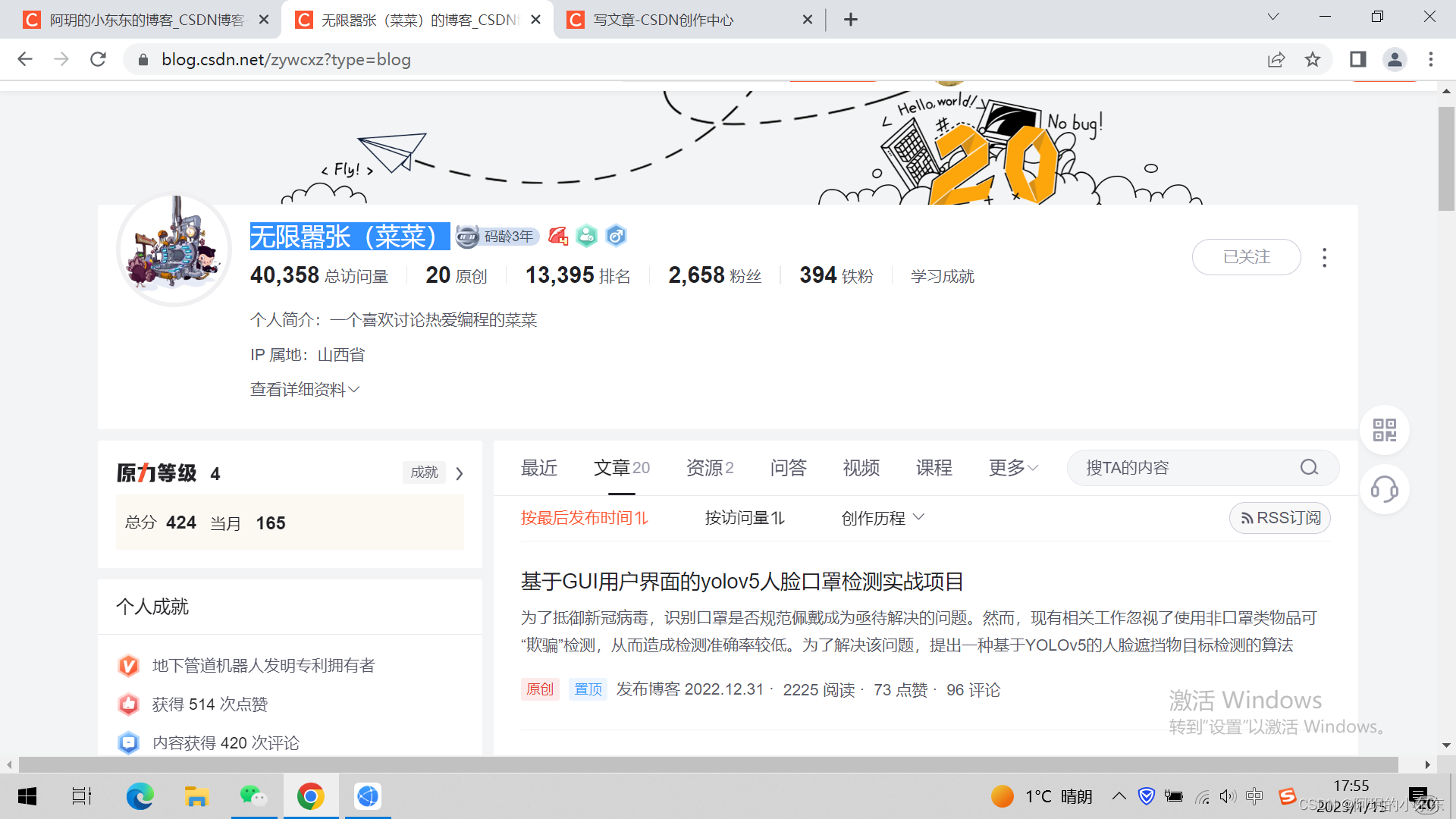Open the QR code panel
The width and height of the screenshot is (1456, 819).
(x=1384, y=429)
